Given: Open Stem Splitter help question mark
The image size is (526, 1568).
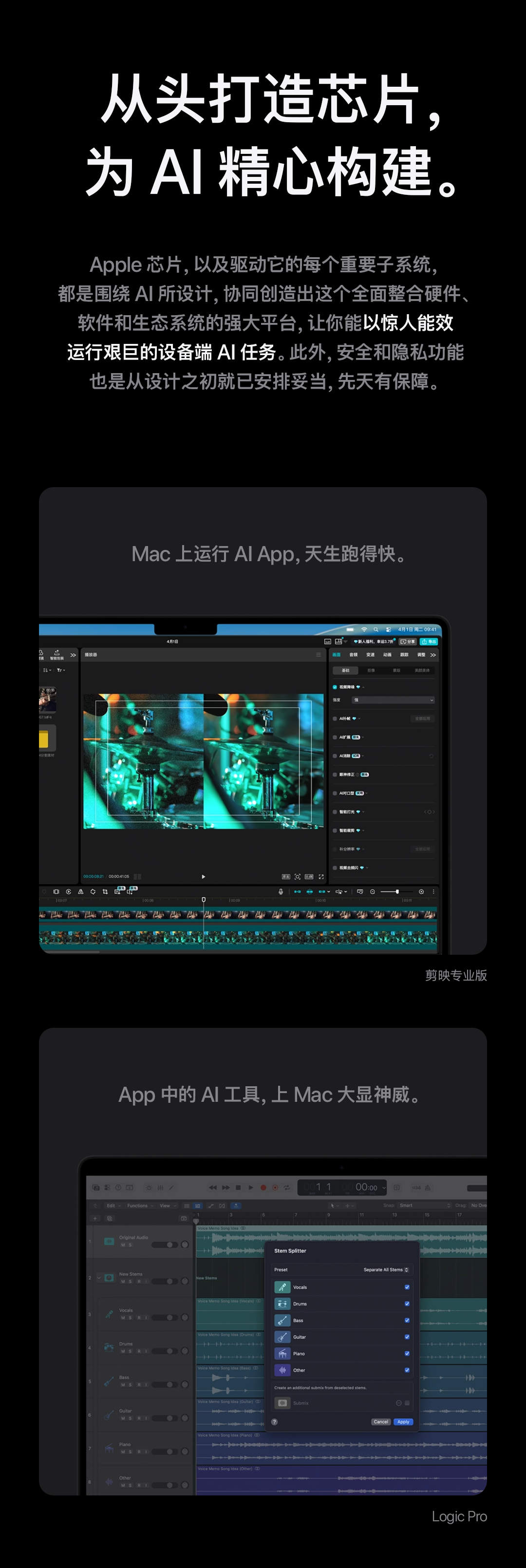Looking at the screenshot, I should tap(275, 1422).
